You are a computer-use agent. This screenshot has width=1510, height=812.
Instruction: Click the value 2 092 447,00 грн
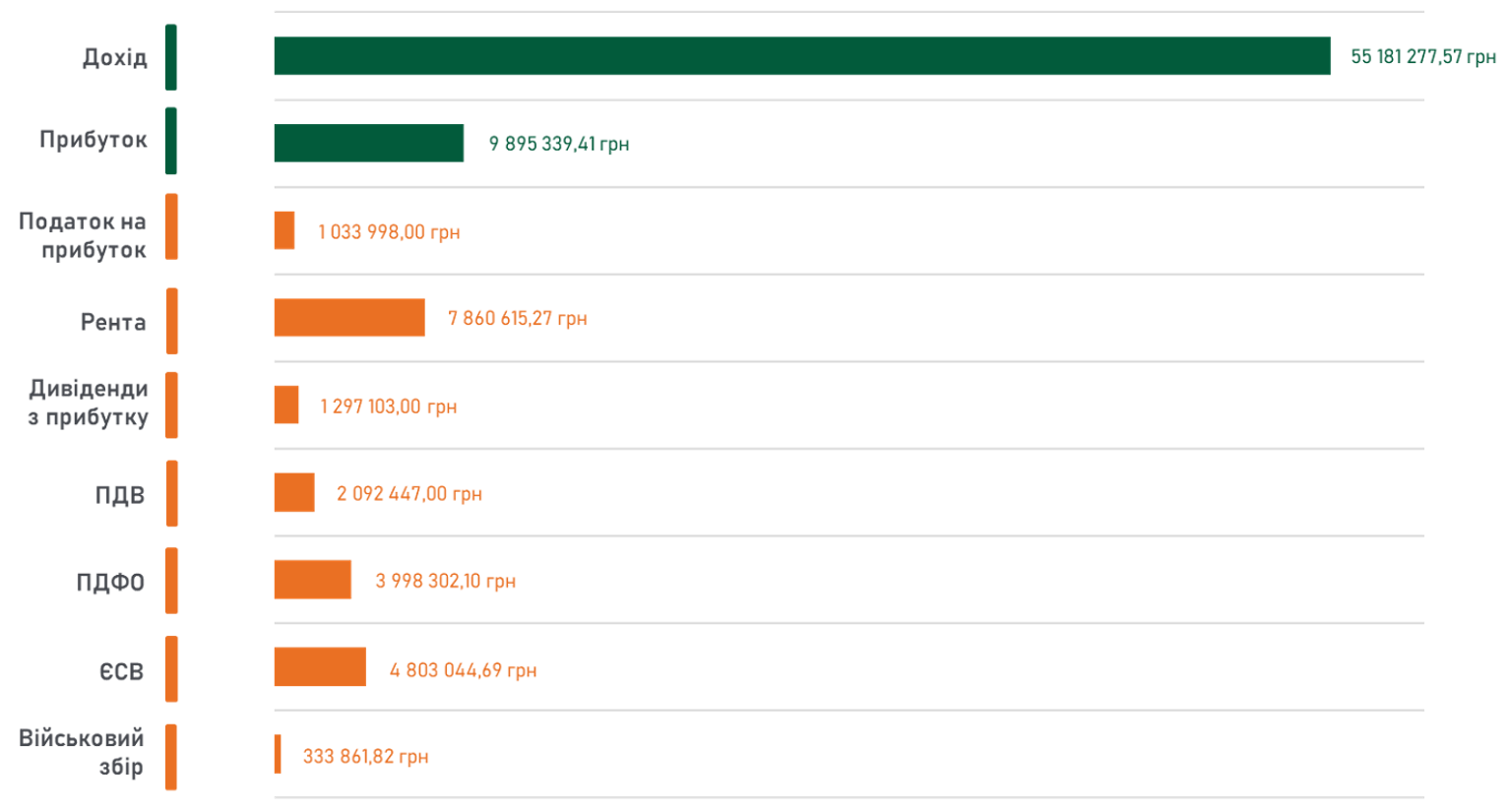(409, 494)
